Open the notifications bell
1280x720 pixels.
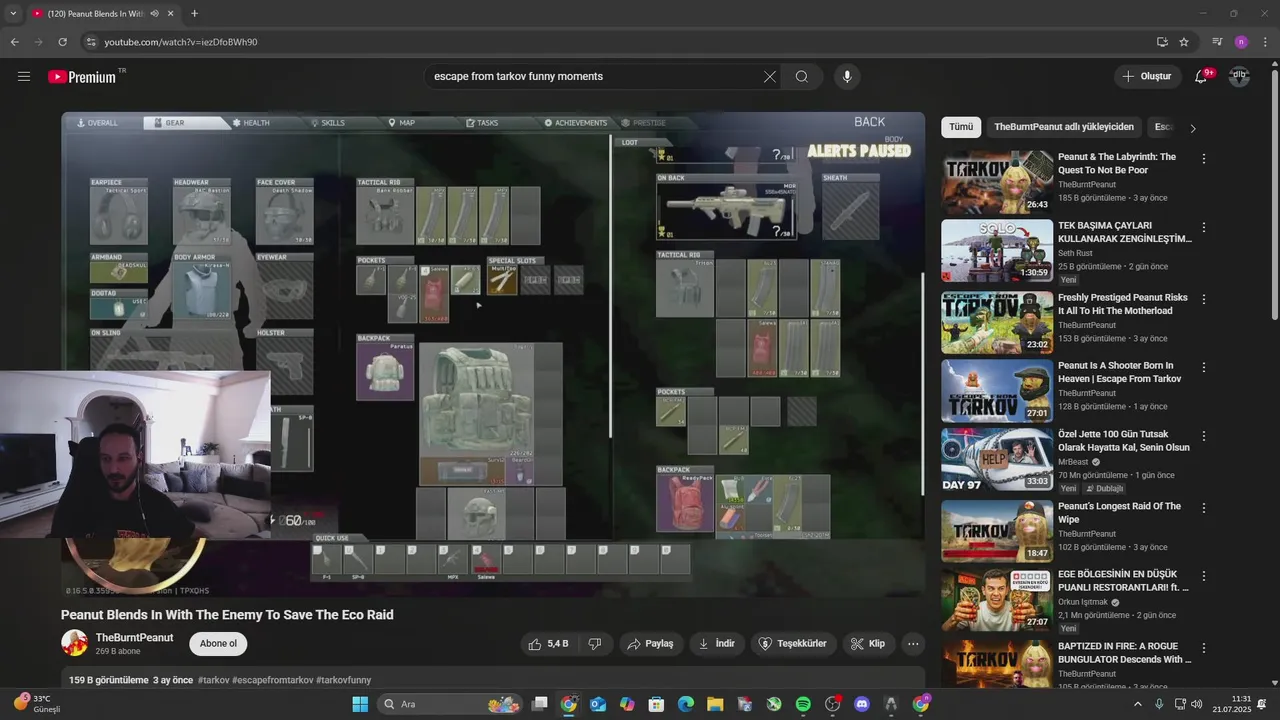[x=1201, y=76]
